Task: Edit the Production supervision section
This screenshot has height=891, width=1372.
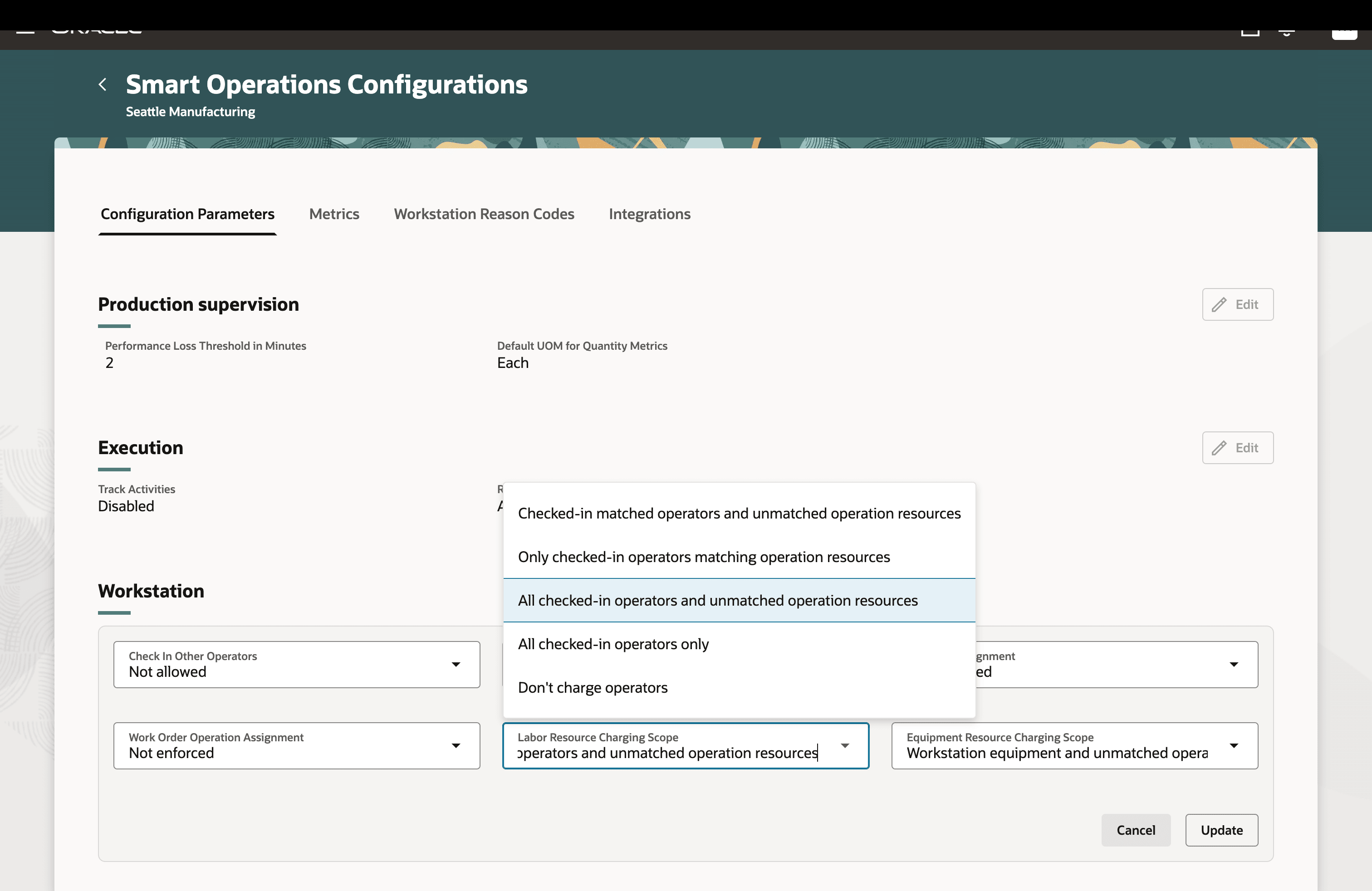Action: 1238,304
